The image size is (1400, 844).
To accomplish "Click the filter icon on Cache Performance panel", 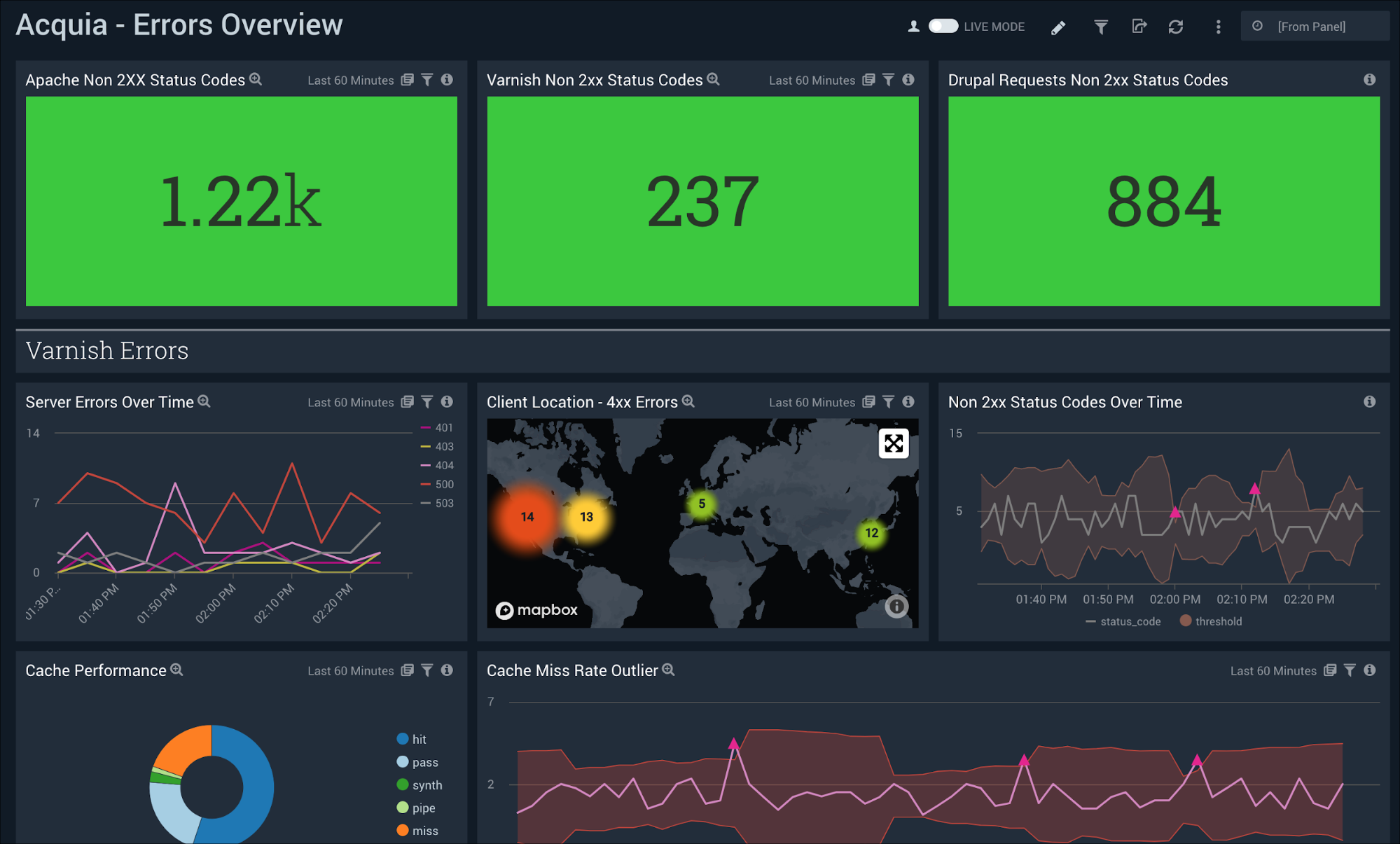I will [427, 670].
